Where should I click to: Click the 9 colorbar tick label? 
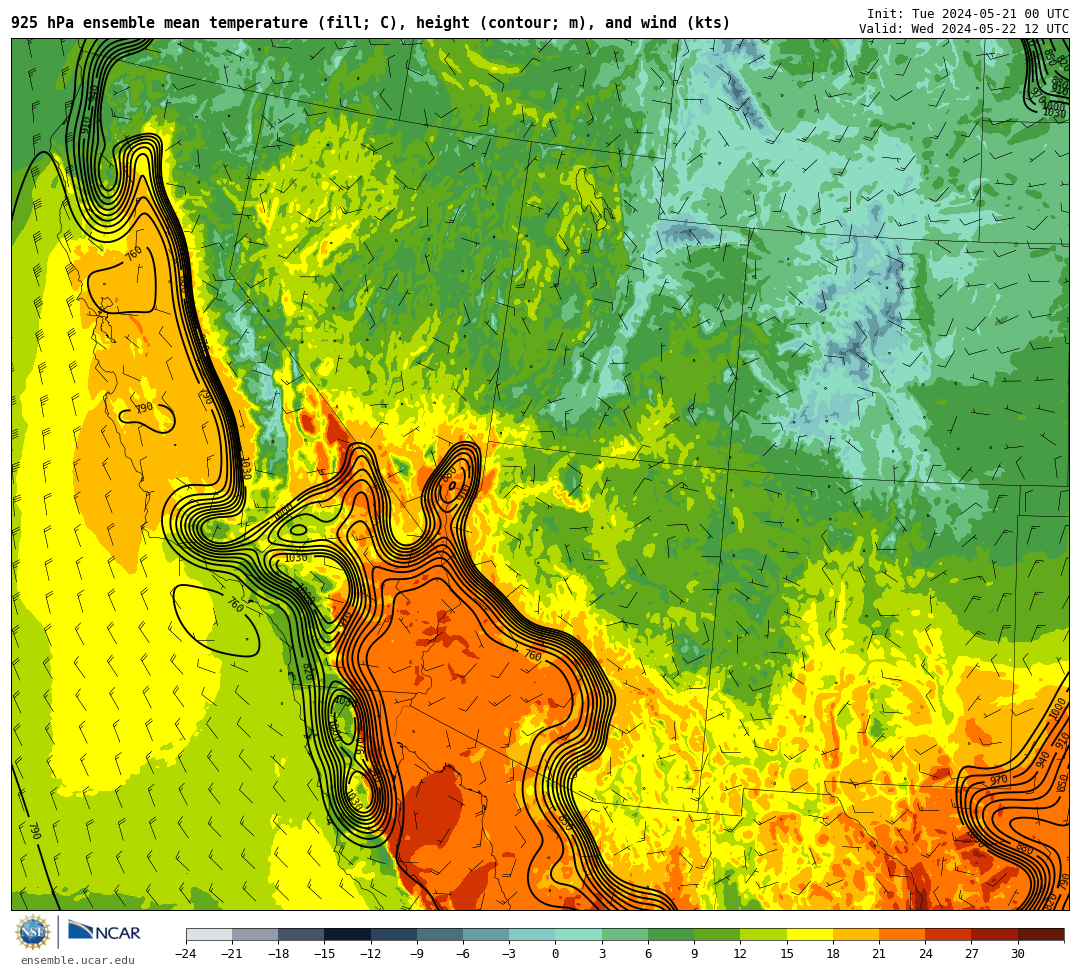(x=694, y=954)
